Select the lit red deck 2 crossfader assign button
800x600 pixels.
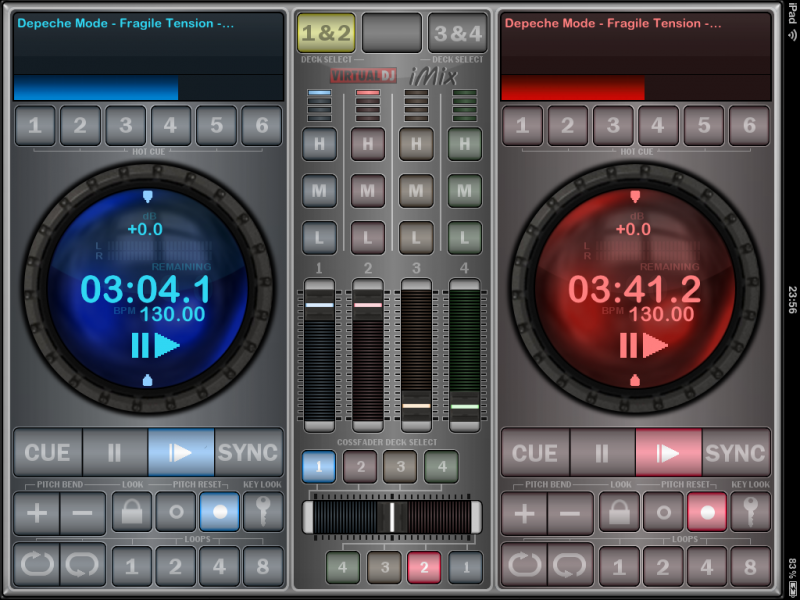coord(424,567)
